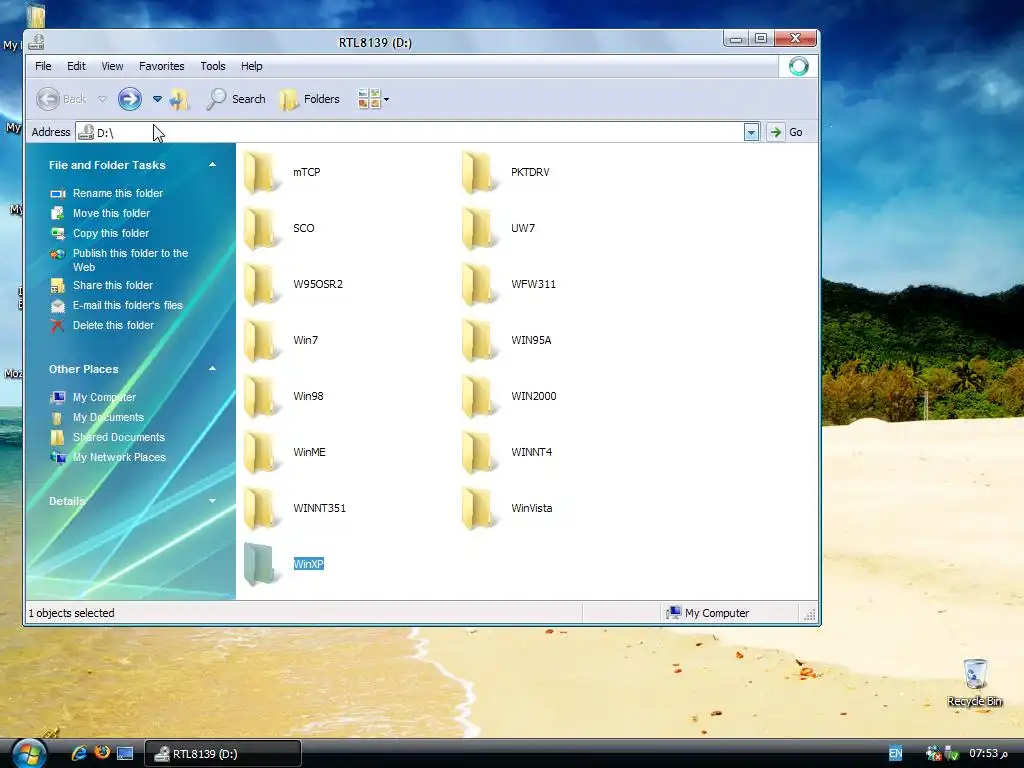Expand the Details section
Image resolution: width=1024 pixels, height=768 pixels.
[212, 501]
